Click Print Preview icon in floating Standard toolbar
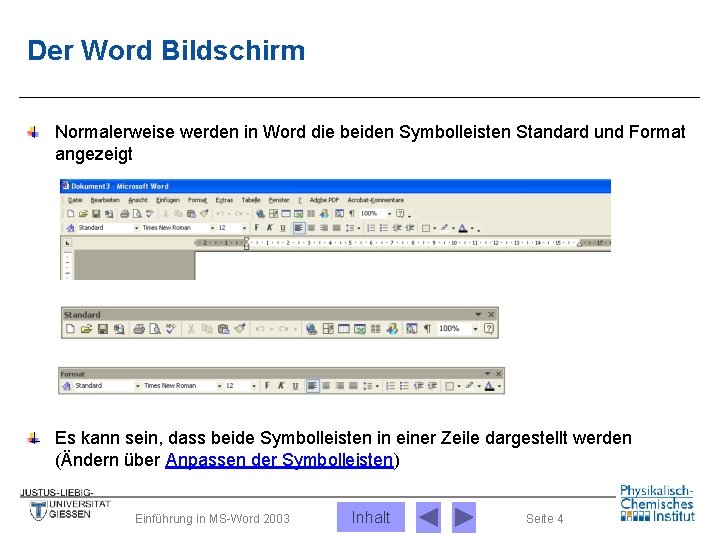The height and width of the screenshot is (540, 720). (155, 329)
